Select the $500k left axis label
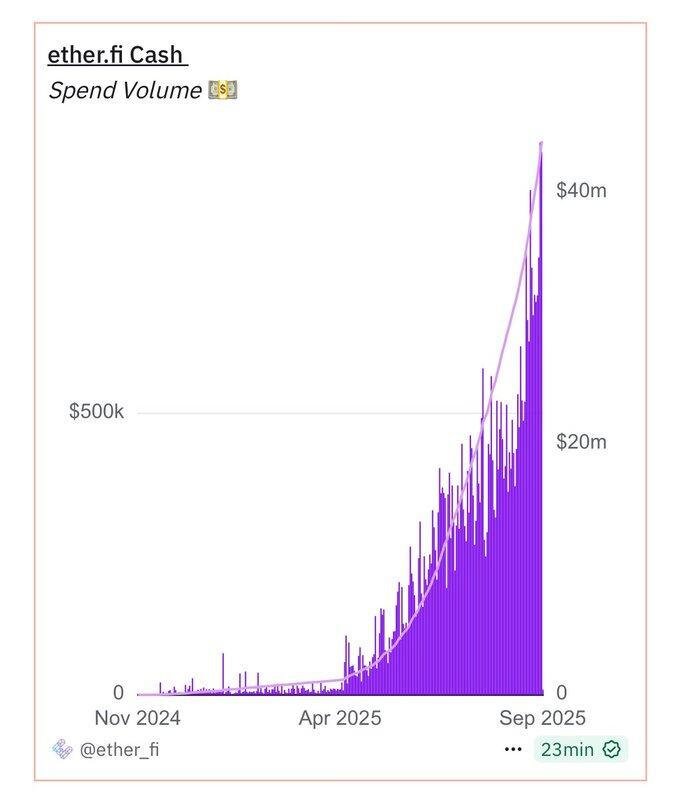 [x=96, y=411]
